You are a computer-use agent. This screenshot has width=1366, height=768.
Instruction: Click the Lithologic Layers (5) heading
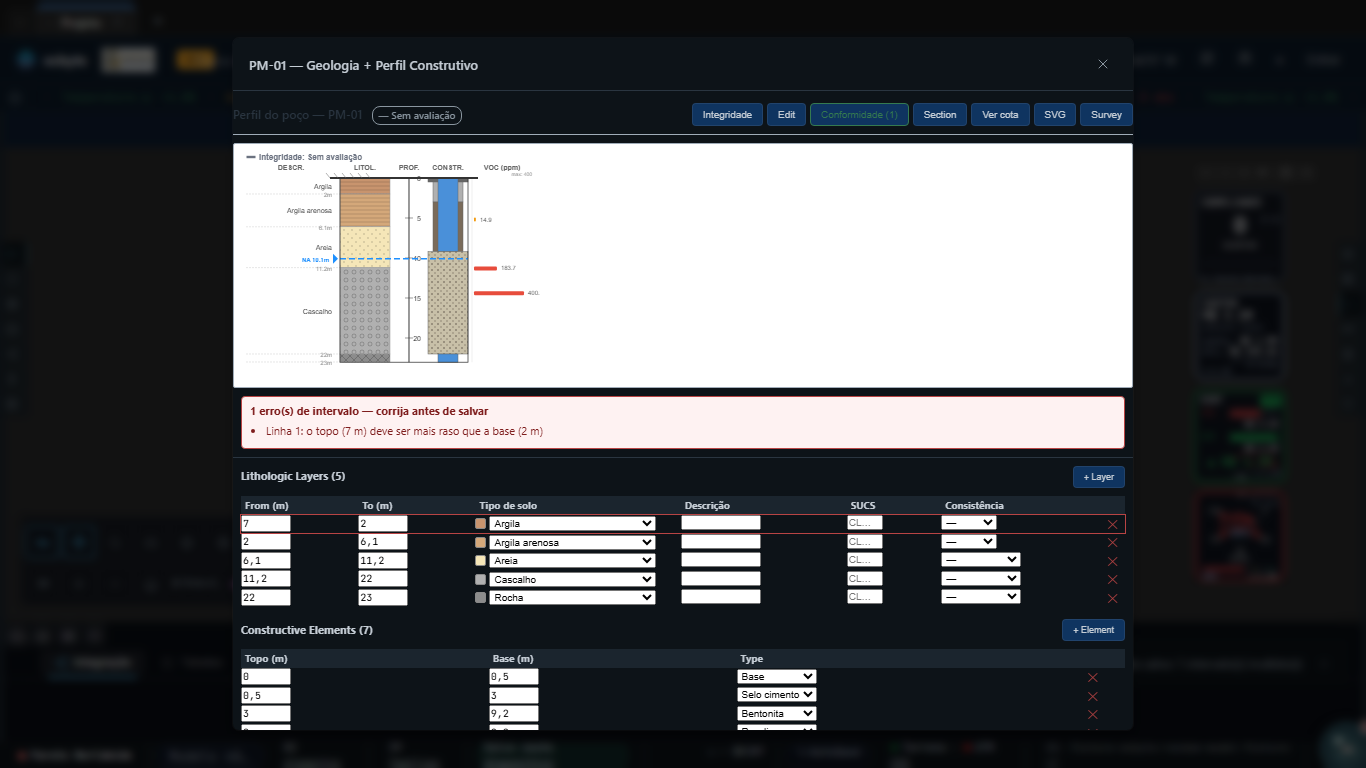tap(293, 476)
